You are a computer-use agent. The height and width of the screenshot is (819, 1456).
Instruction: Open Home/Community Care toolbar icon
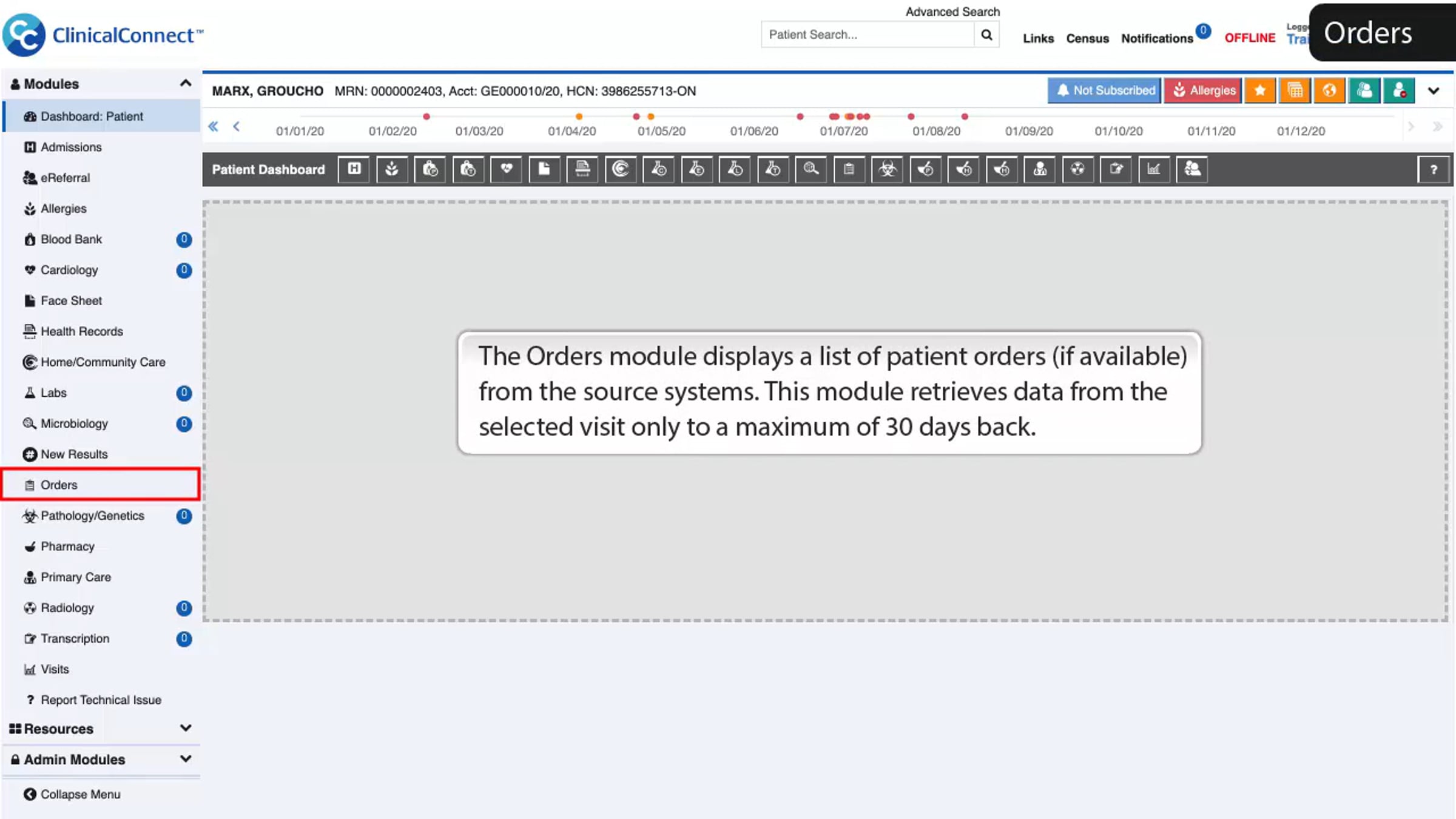(621, 169)
